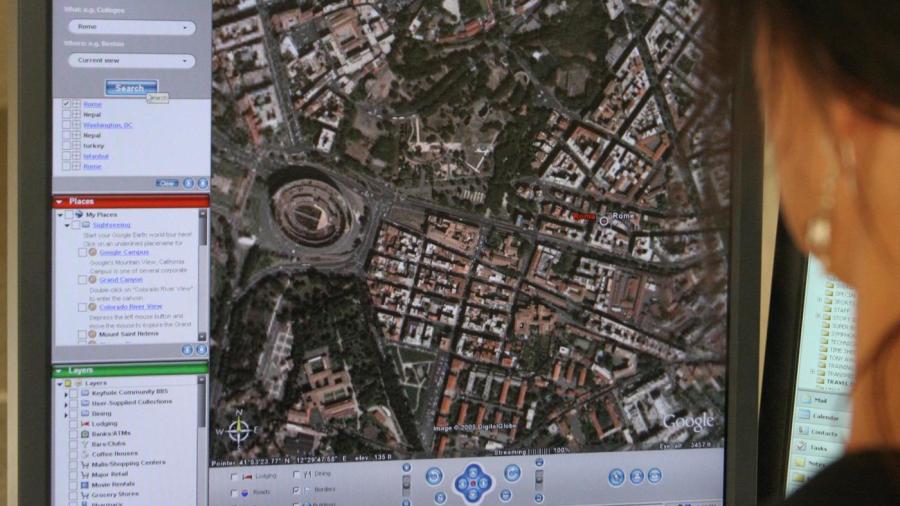Click the Movie Rentals layer icon

tap(85, 485)
